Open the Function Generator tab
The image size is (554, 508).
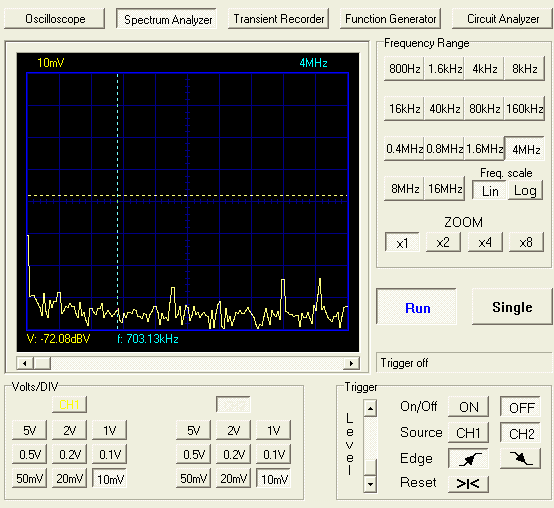tap(390, 19)
